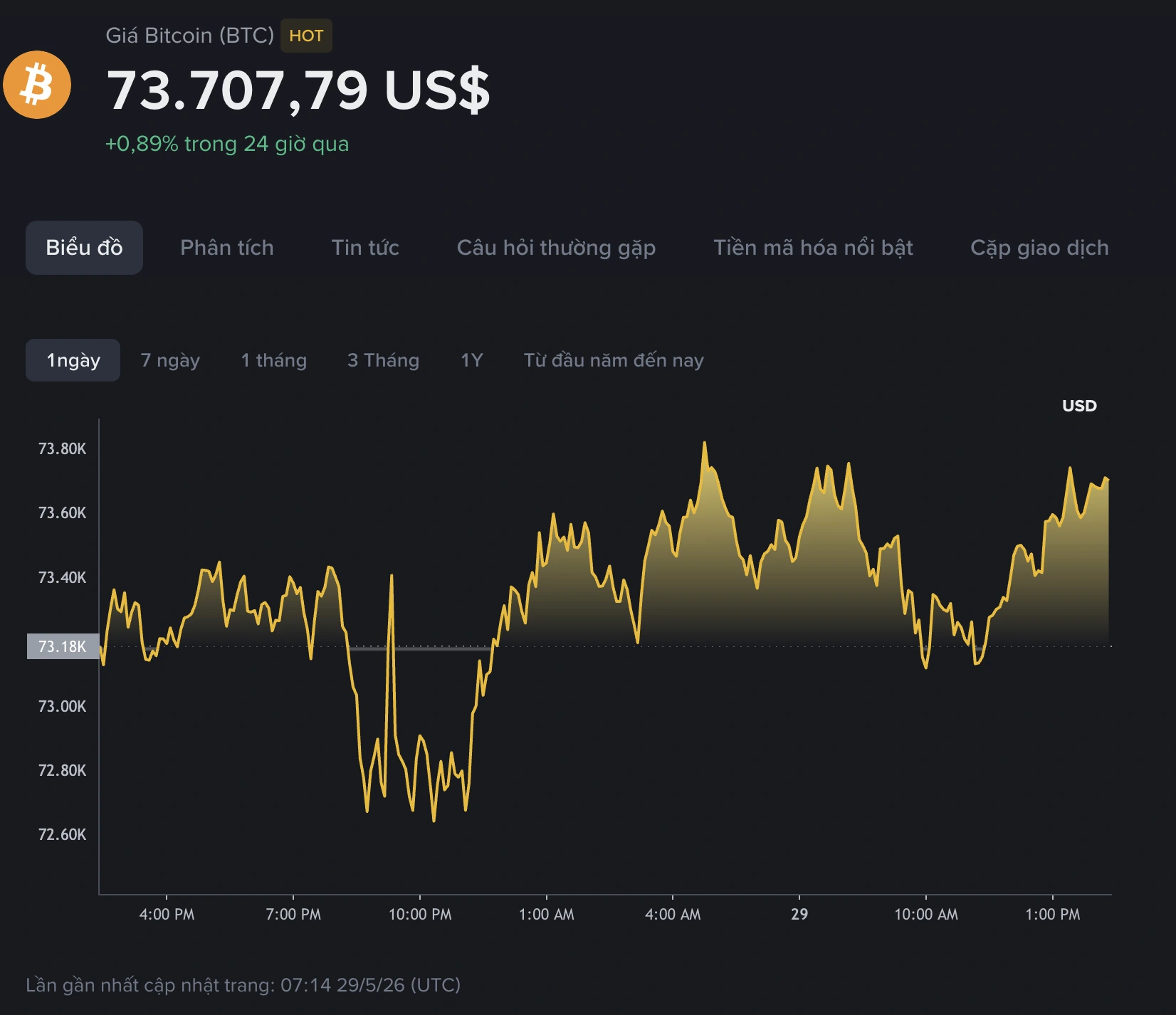Click the Lần gần nhất cập nhật timestamp
1176x1015 pixels.
(x=243, y=985)
